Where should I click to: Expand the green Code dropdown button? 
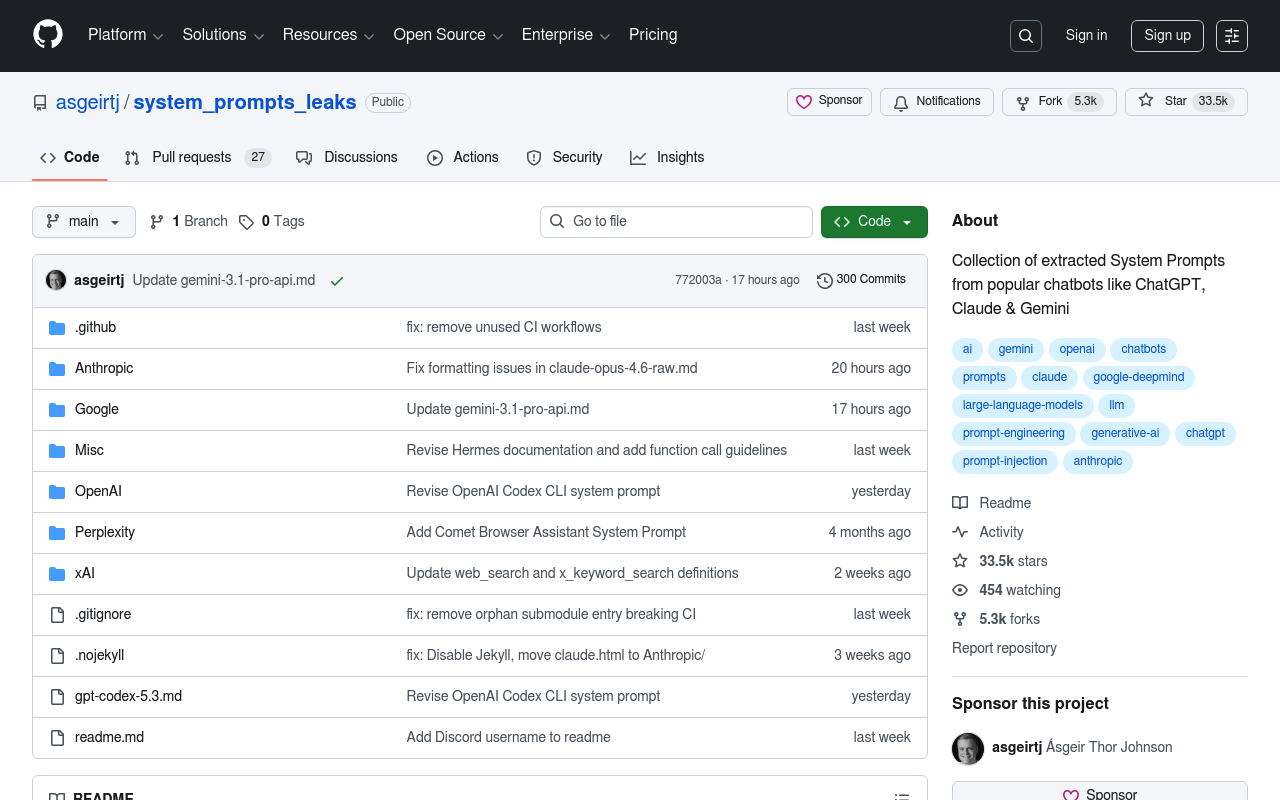tap(874, 222)
